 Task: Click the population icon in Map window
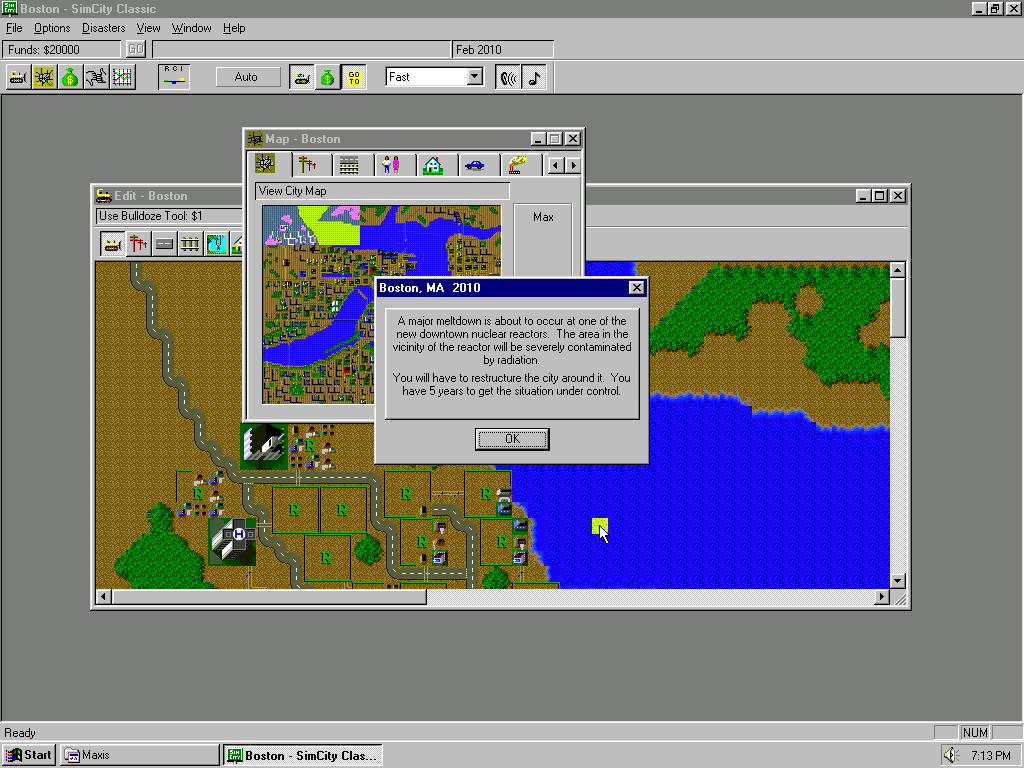[392, 164]
